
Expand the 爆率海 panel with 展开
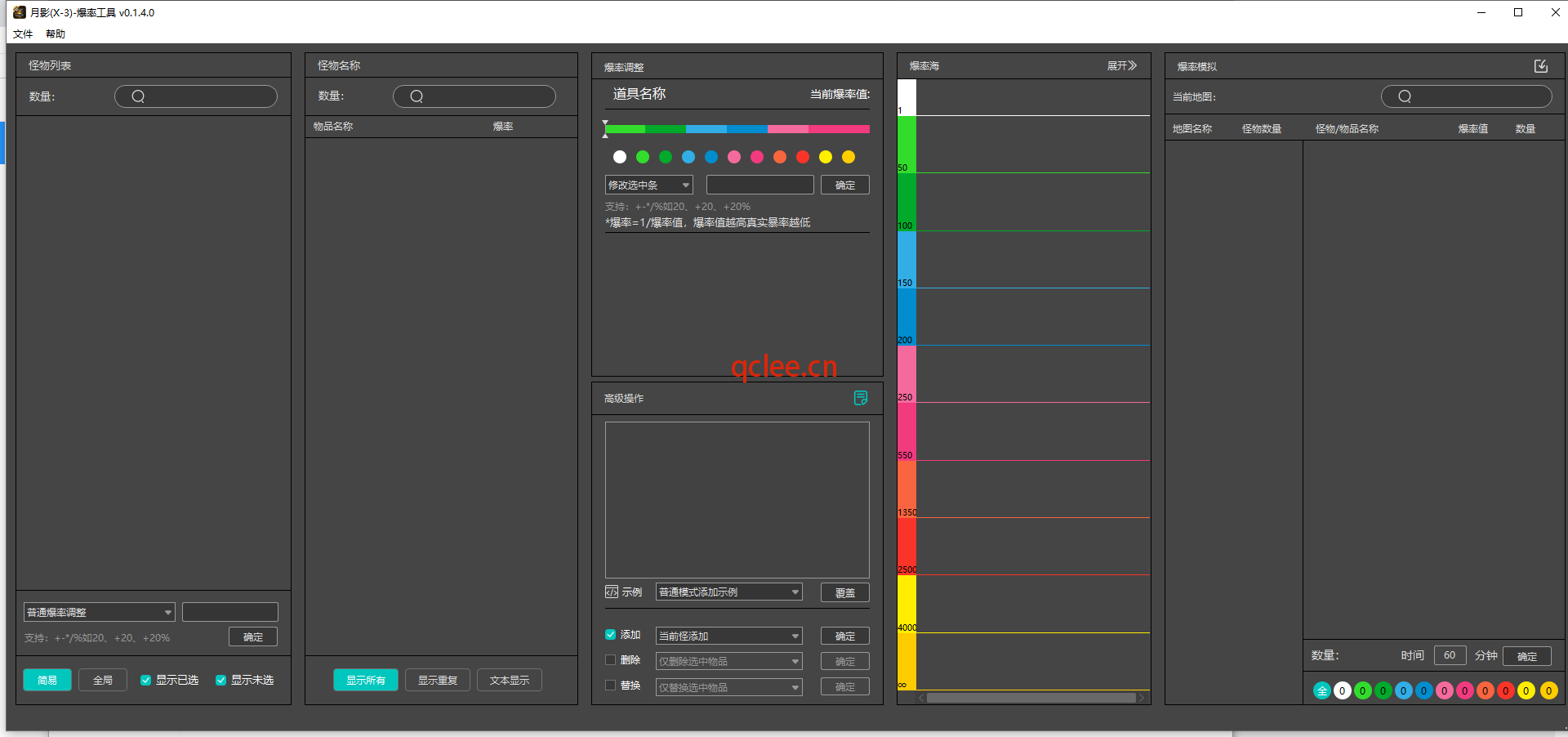click(1121, 65)
